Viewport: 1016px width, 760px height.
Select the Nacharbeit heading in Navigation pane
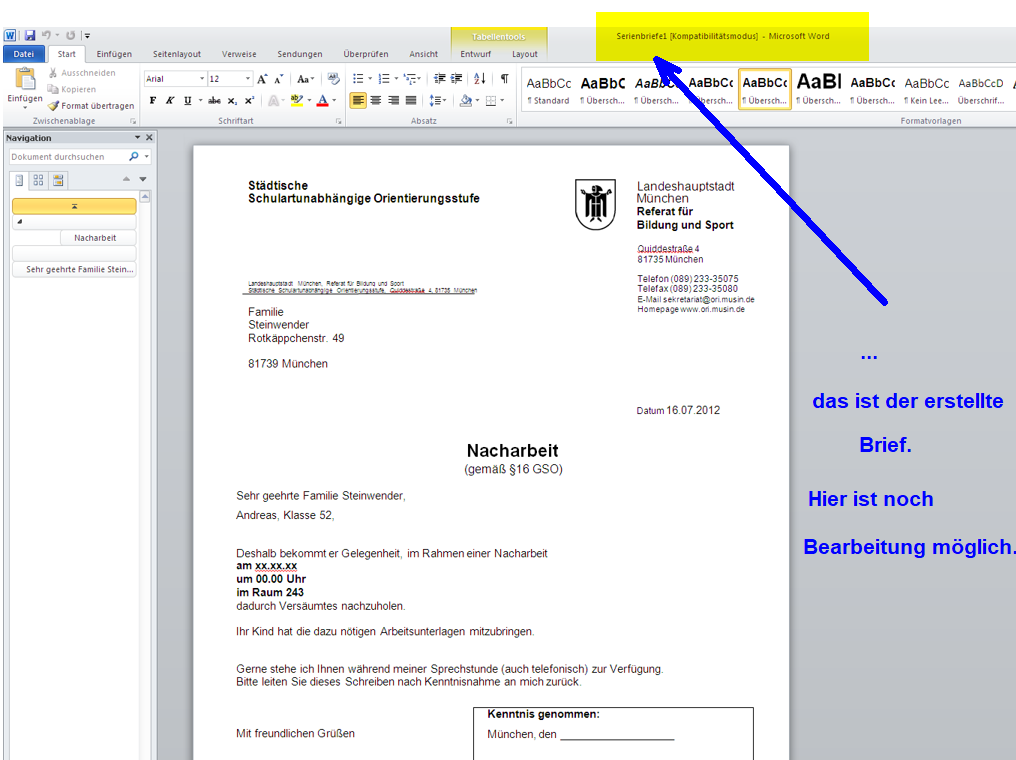point(95,238)
